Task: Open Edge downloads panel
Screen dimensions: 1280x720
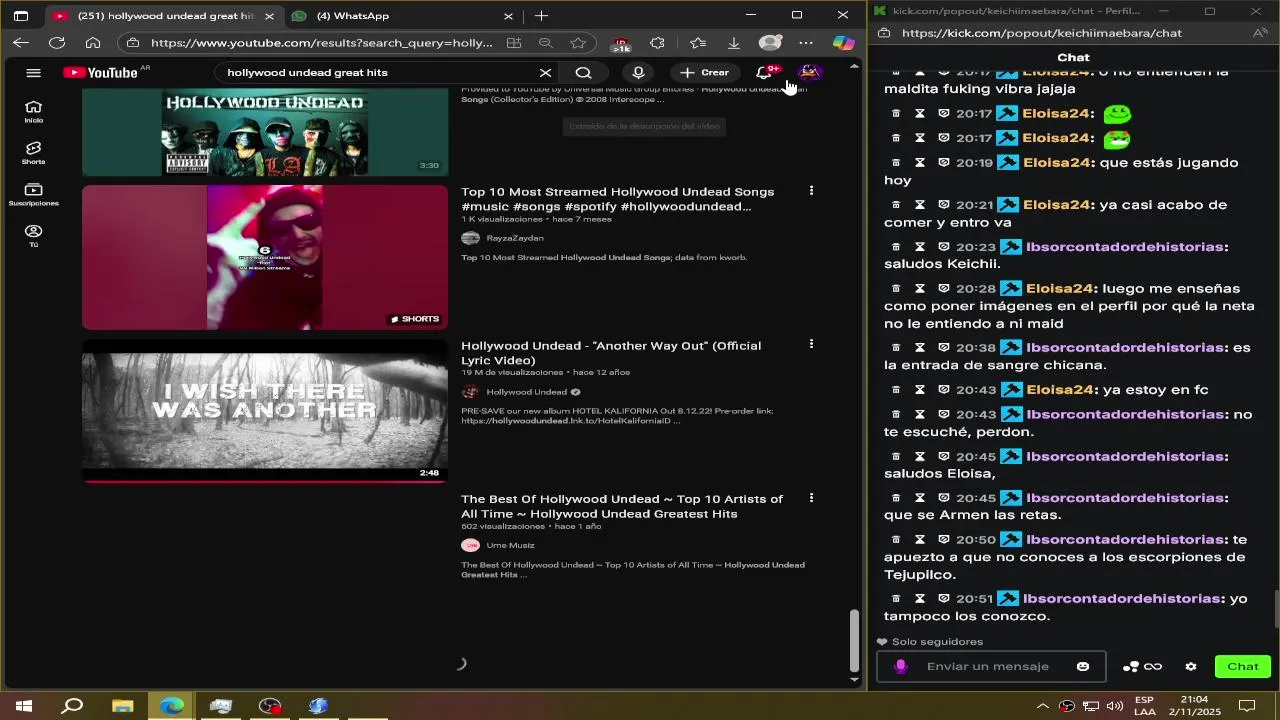Action: [734, 43]
